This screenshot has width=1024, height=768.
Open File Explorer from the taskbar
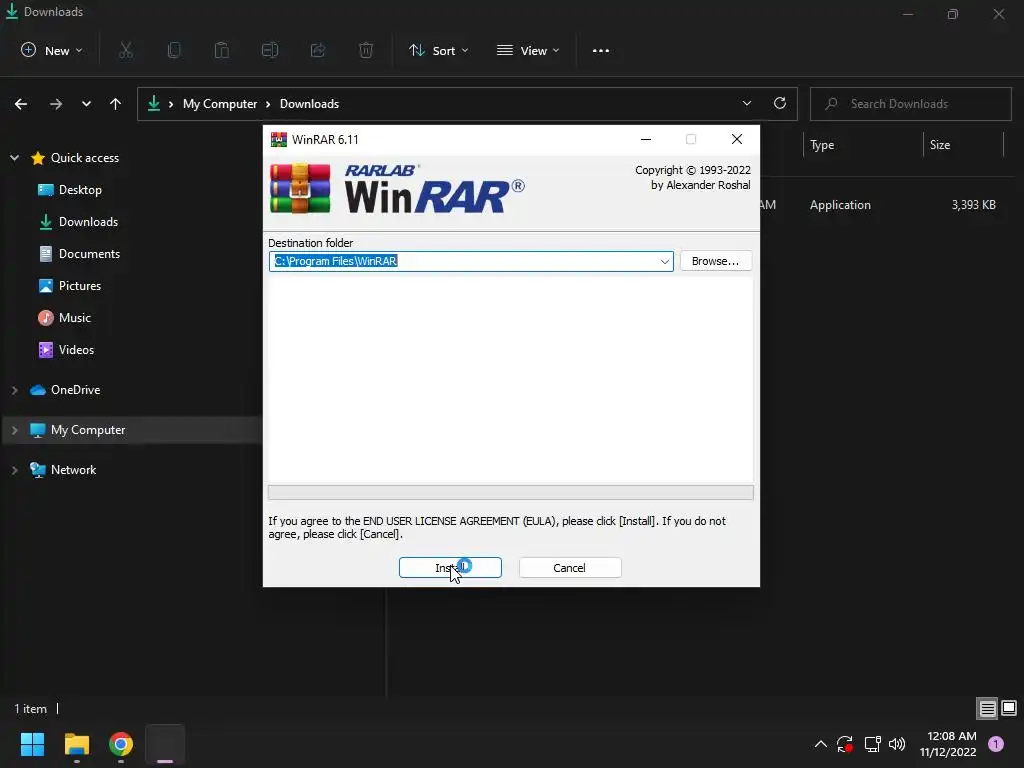pos(76,744)
